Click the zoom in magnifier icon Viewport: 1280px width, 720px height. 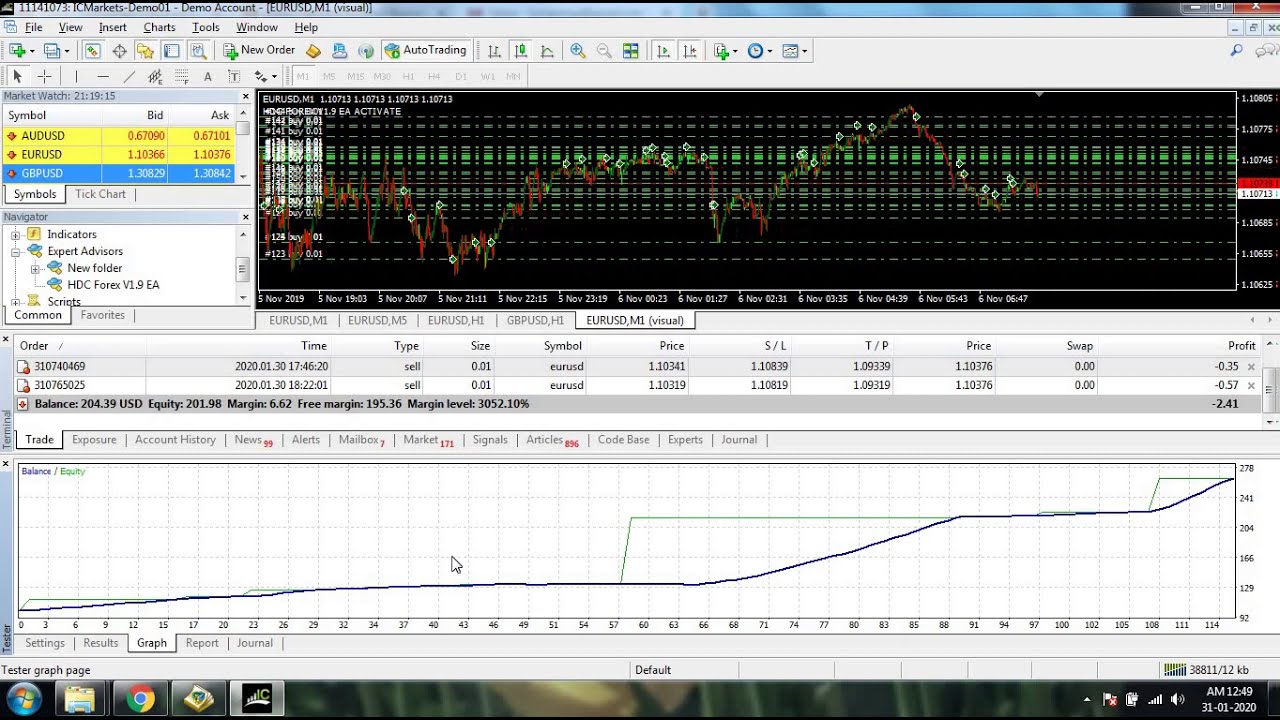pos(578,51)
